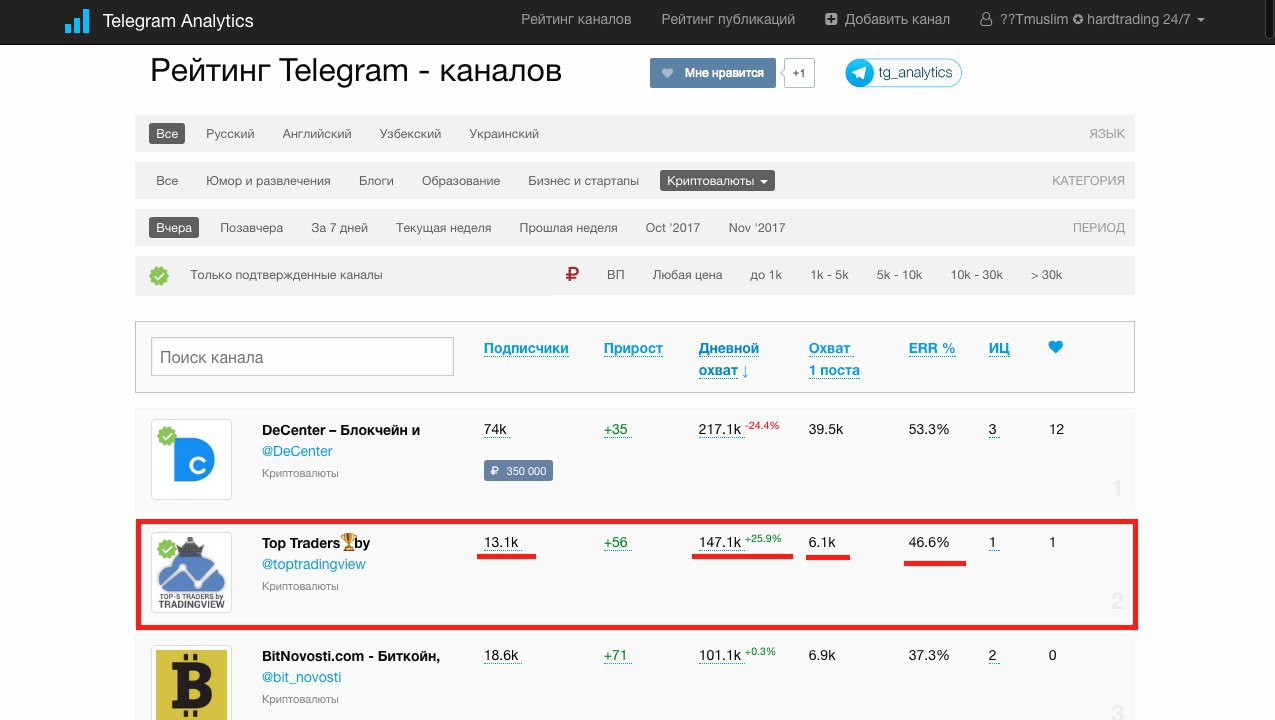Sort by ИЦ column
This screenshot has width=1275, height=720.
click(999, 348)
